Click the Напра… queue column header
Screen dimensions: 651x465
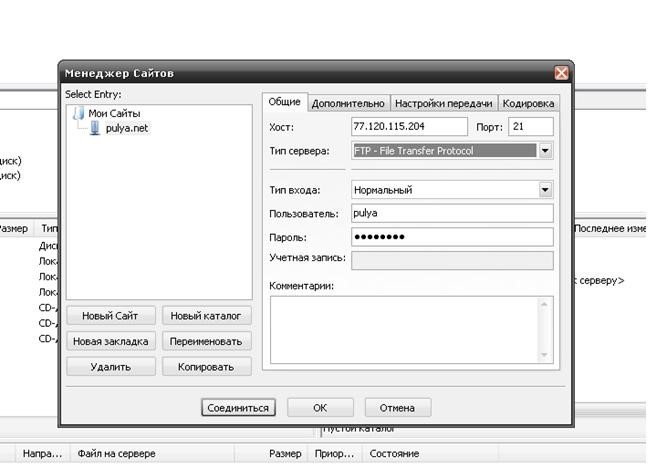pos(42,453)
